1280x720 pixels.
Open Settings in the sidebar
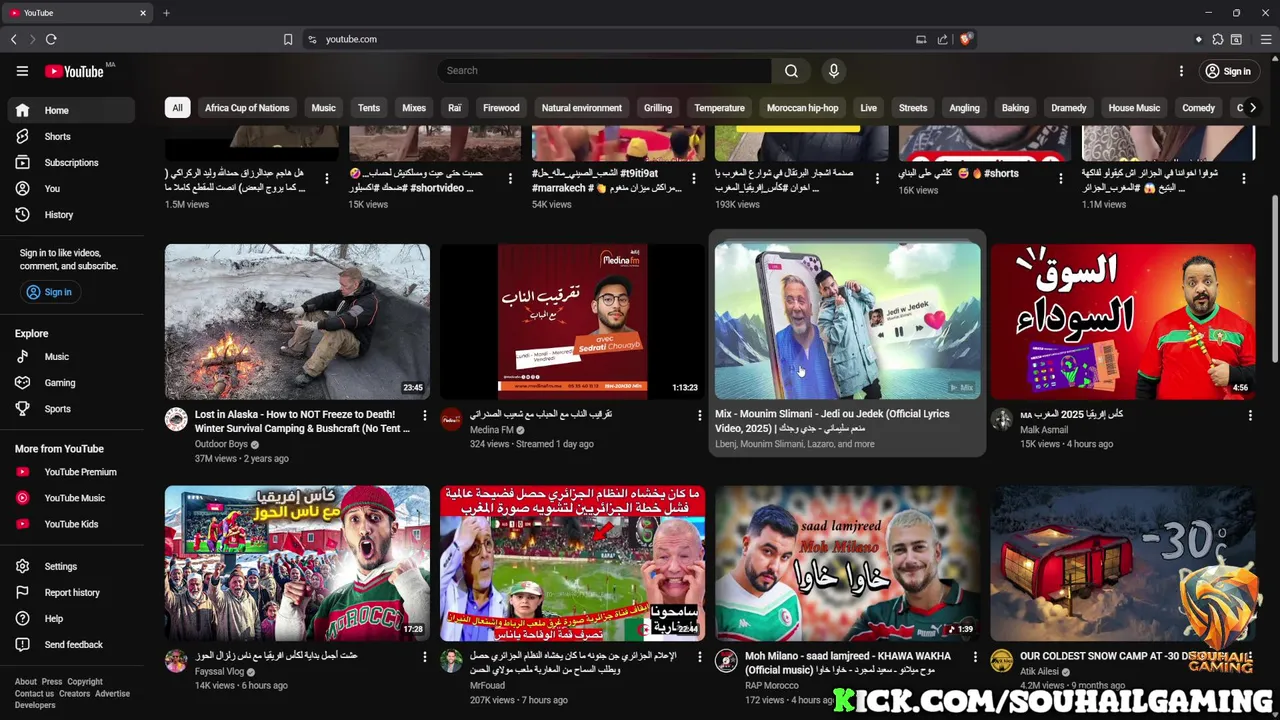(70, 566)
